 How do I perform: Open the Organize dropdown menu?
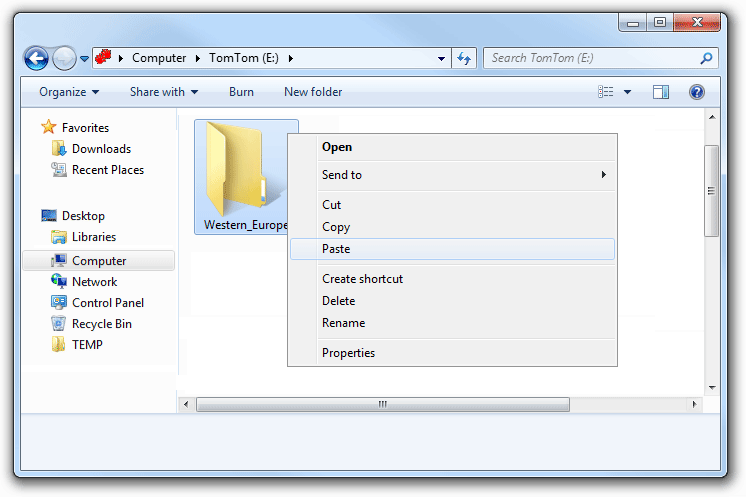[x=69, y=92]
